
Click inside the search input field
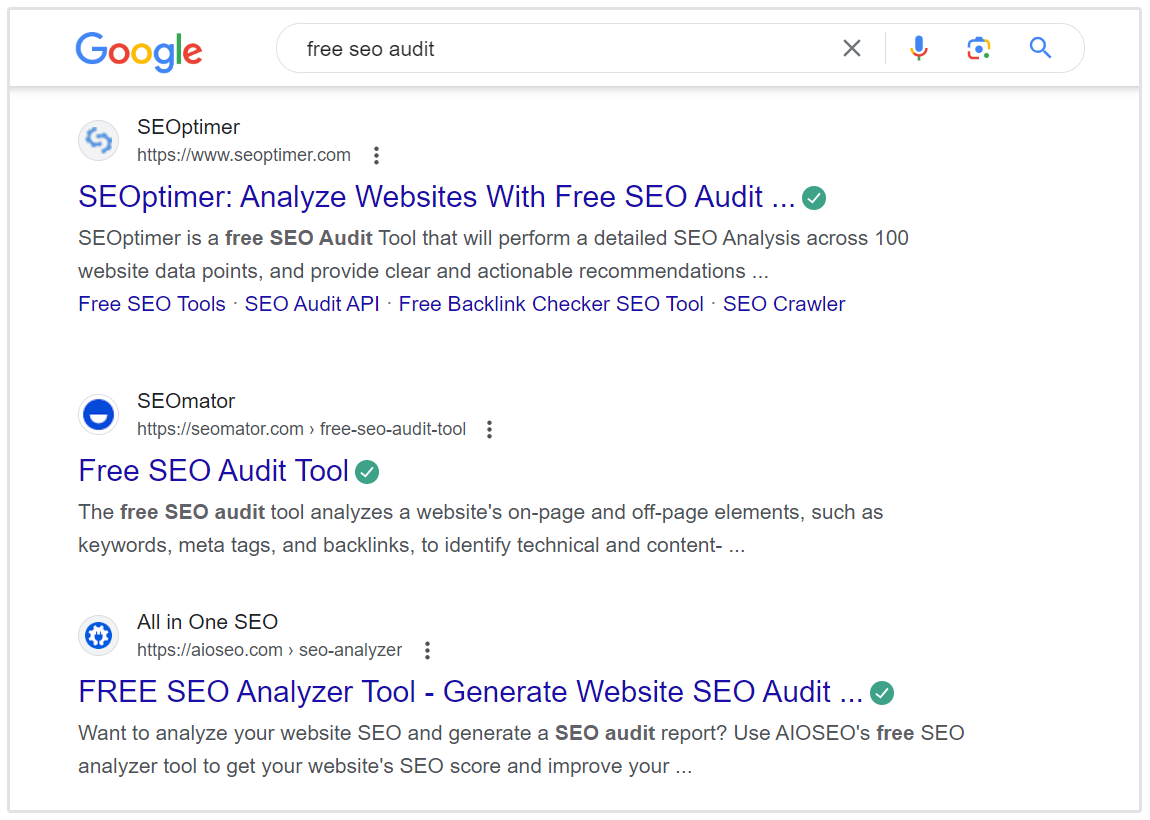[x=500, y=47]
